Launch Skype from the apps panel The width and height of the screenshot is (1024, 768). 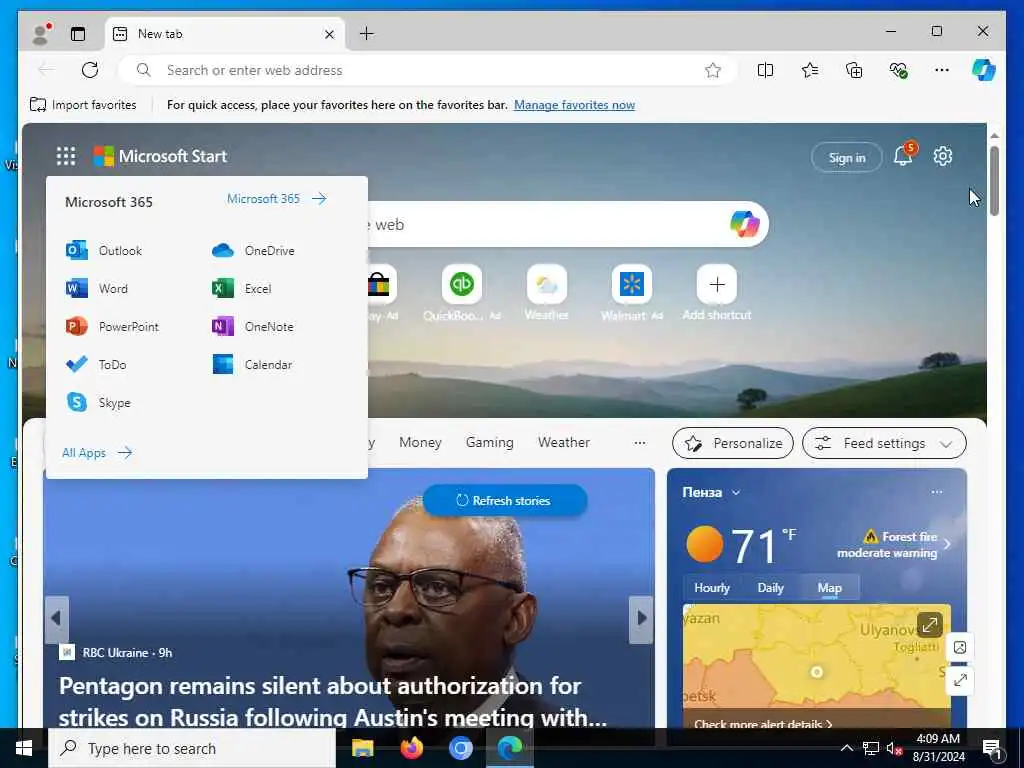(98, 402)
